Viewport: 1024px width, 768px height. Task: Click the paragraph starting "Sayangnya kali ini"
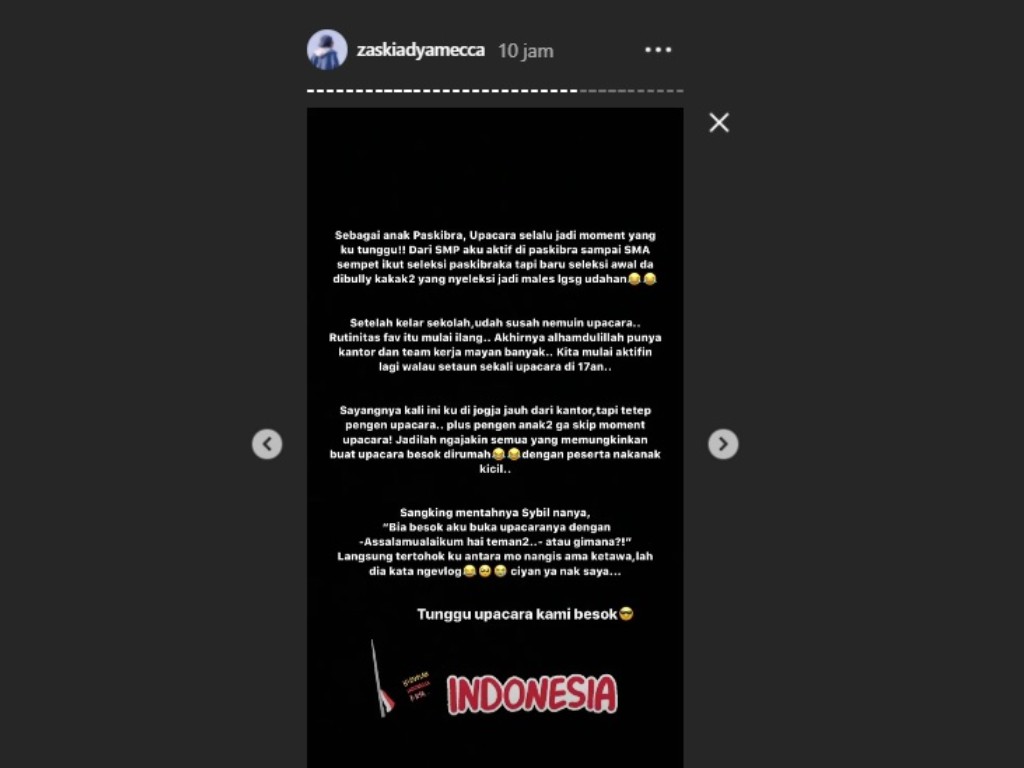click(x=495, y=440)
